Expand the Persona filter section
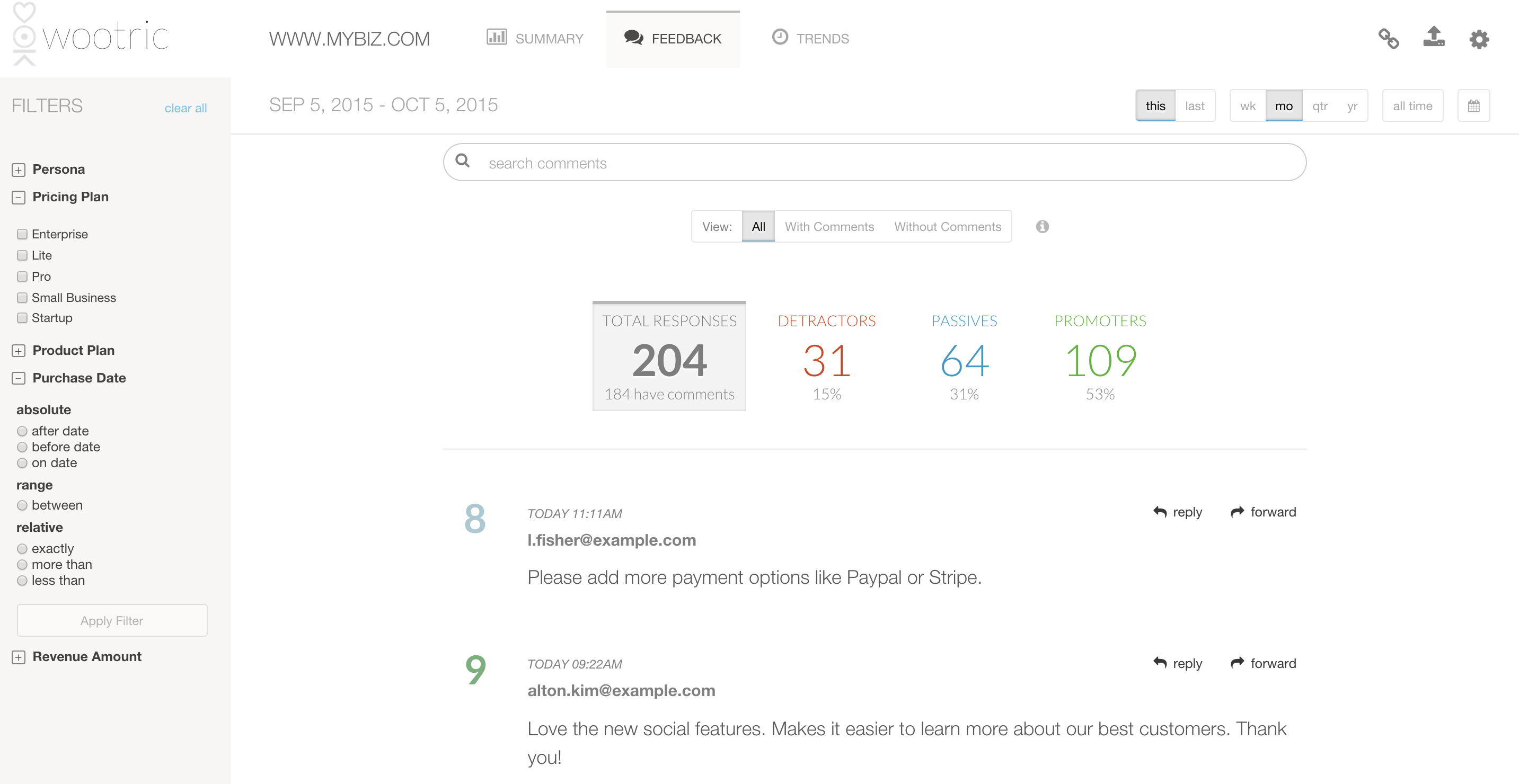1519x784 pixels. click(19, 170)
